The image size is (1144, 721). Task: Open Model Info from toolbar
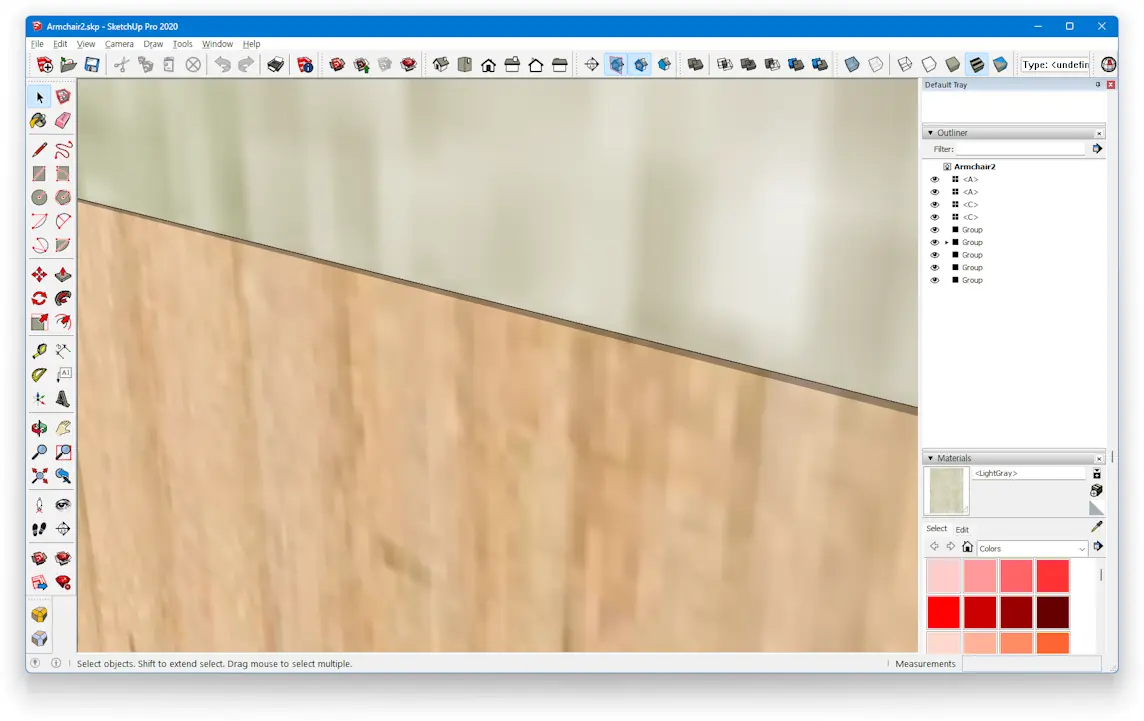pos(305,65)
